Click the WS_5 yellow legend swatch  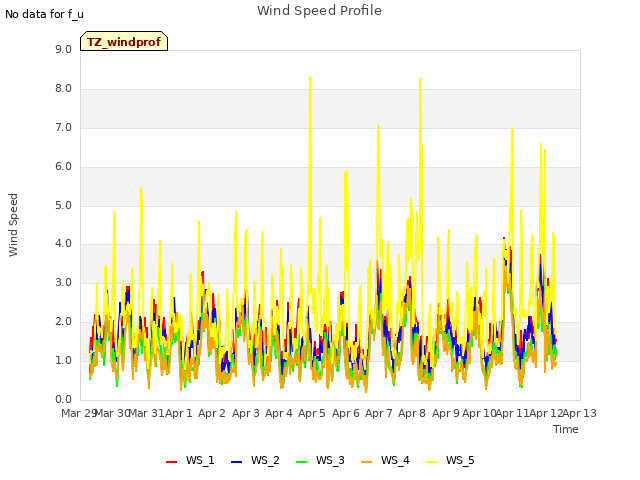point(431,461)
